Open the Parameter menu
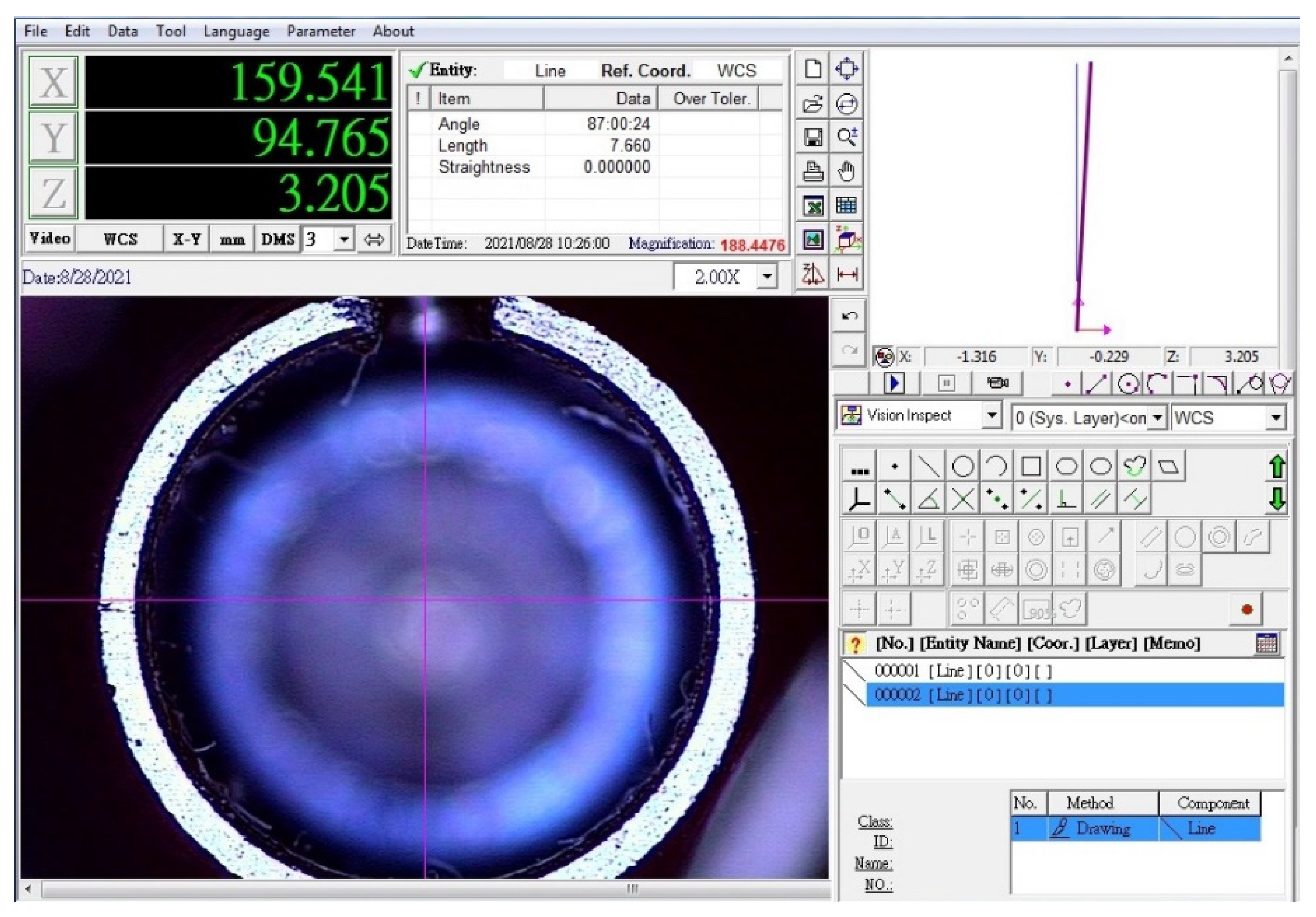1316x917 pixels. coord(320,31)
